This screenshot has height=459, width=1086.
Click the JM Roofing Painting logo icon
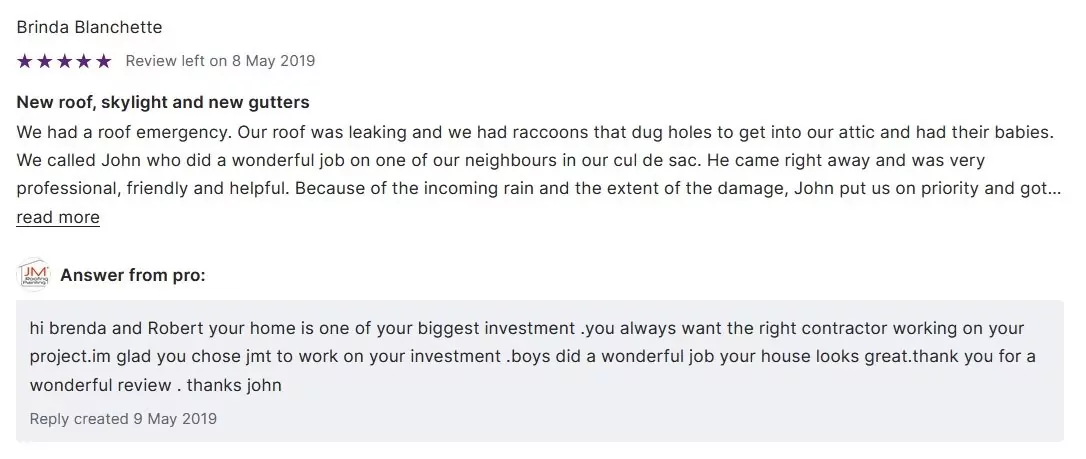tap(34, 275)
